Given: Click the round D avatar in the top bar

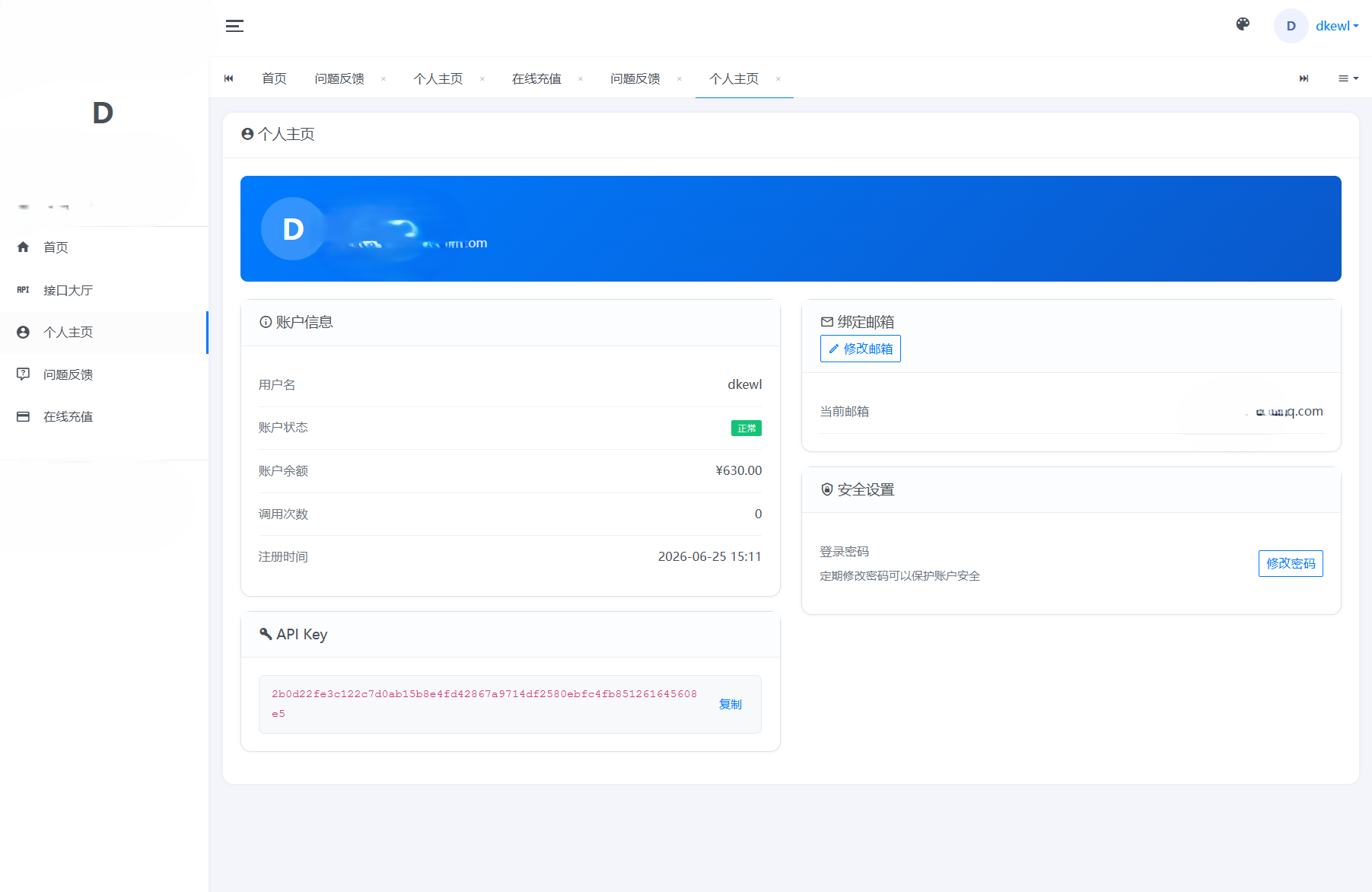Looking at the screenshot, I should click(1291, 26).
